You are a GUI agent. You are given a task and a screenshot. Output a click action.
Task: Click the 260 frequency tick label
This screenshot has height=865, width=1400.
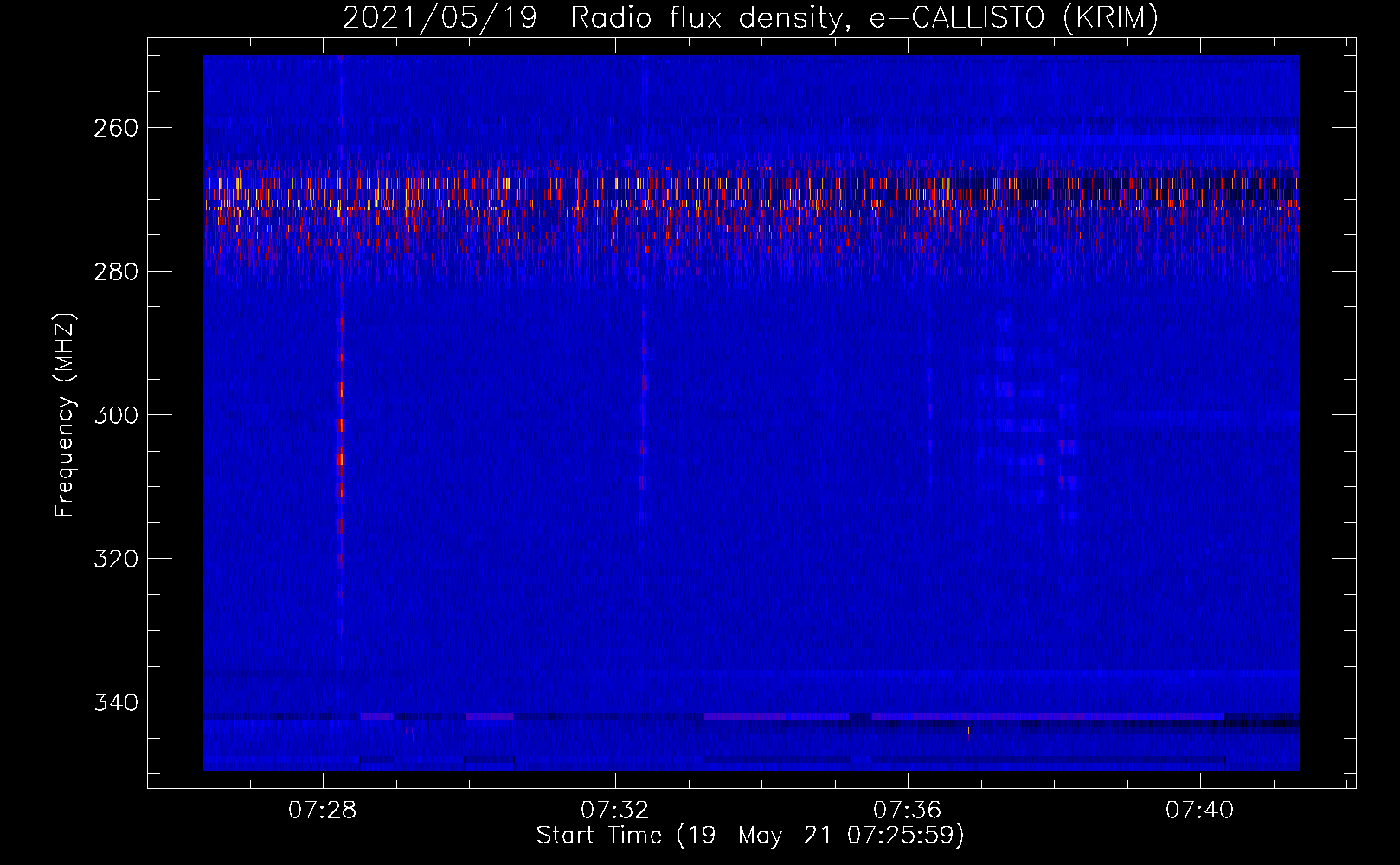coord(115,128)
